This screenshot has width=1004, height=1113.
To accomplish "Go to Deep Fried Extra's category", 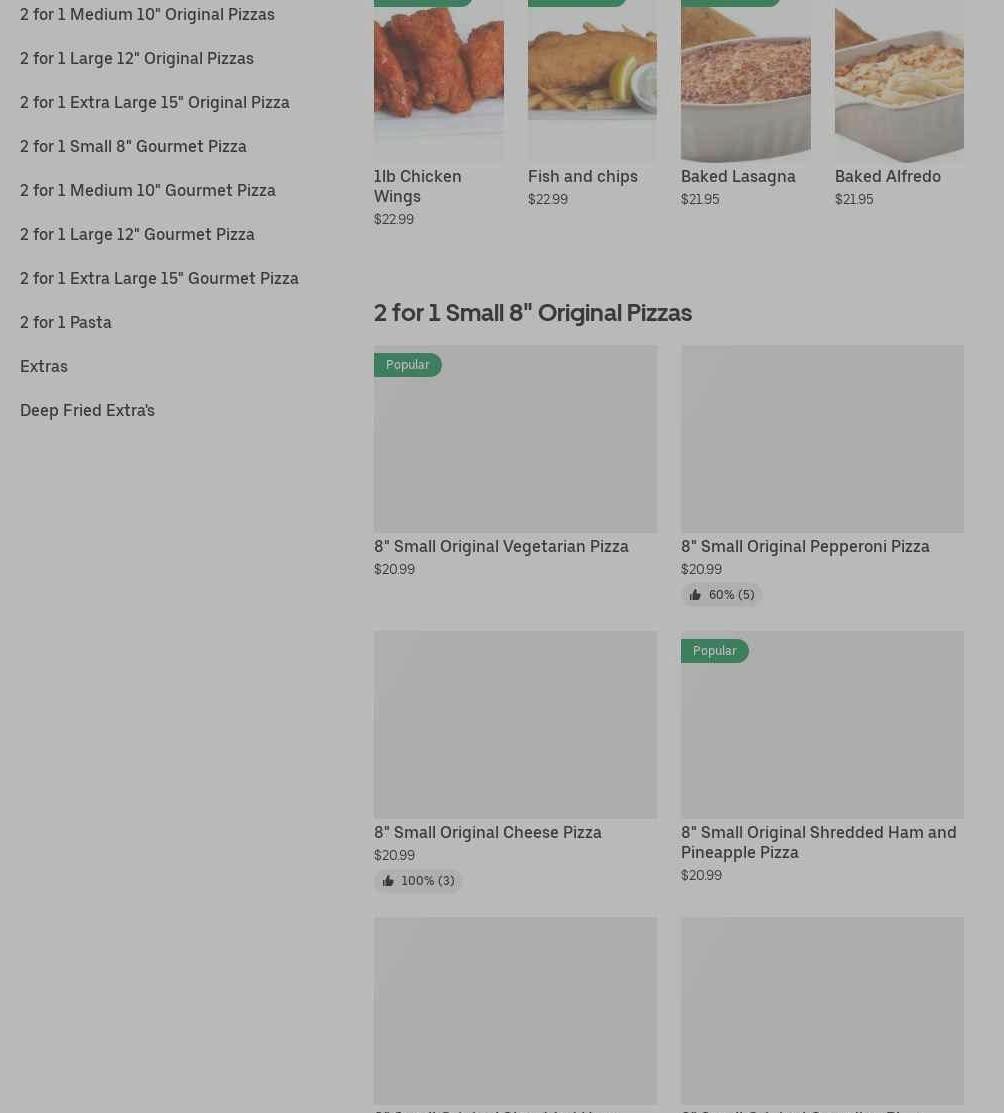I will tap(87, 410).
